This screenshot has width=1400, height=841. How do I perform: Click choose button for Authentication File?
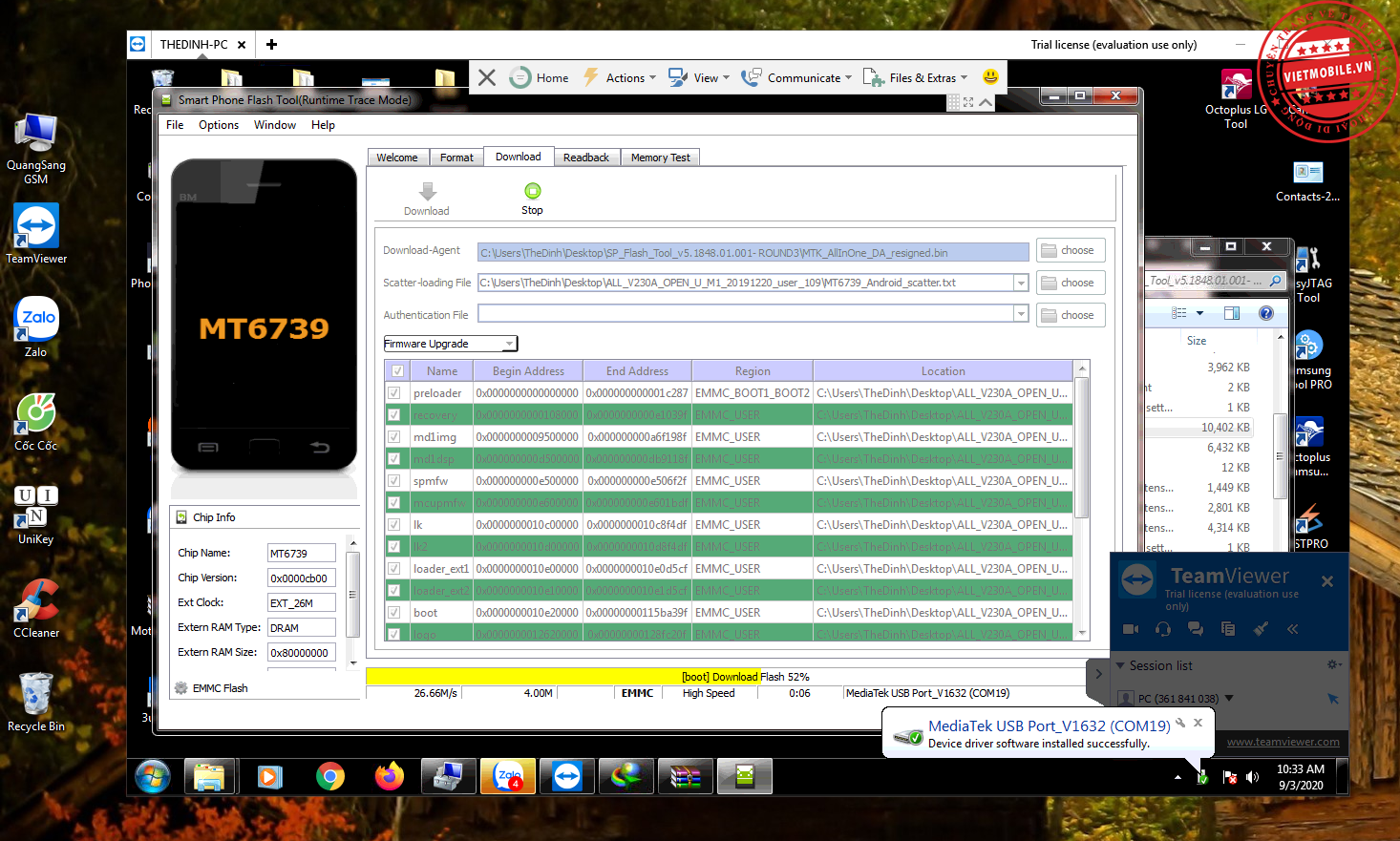[1071, 315]
